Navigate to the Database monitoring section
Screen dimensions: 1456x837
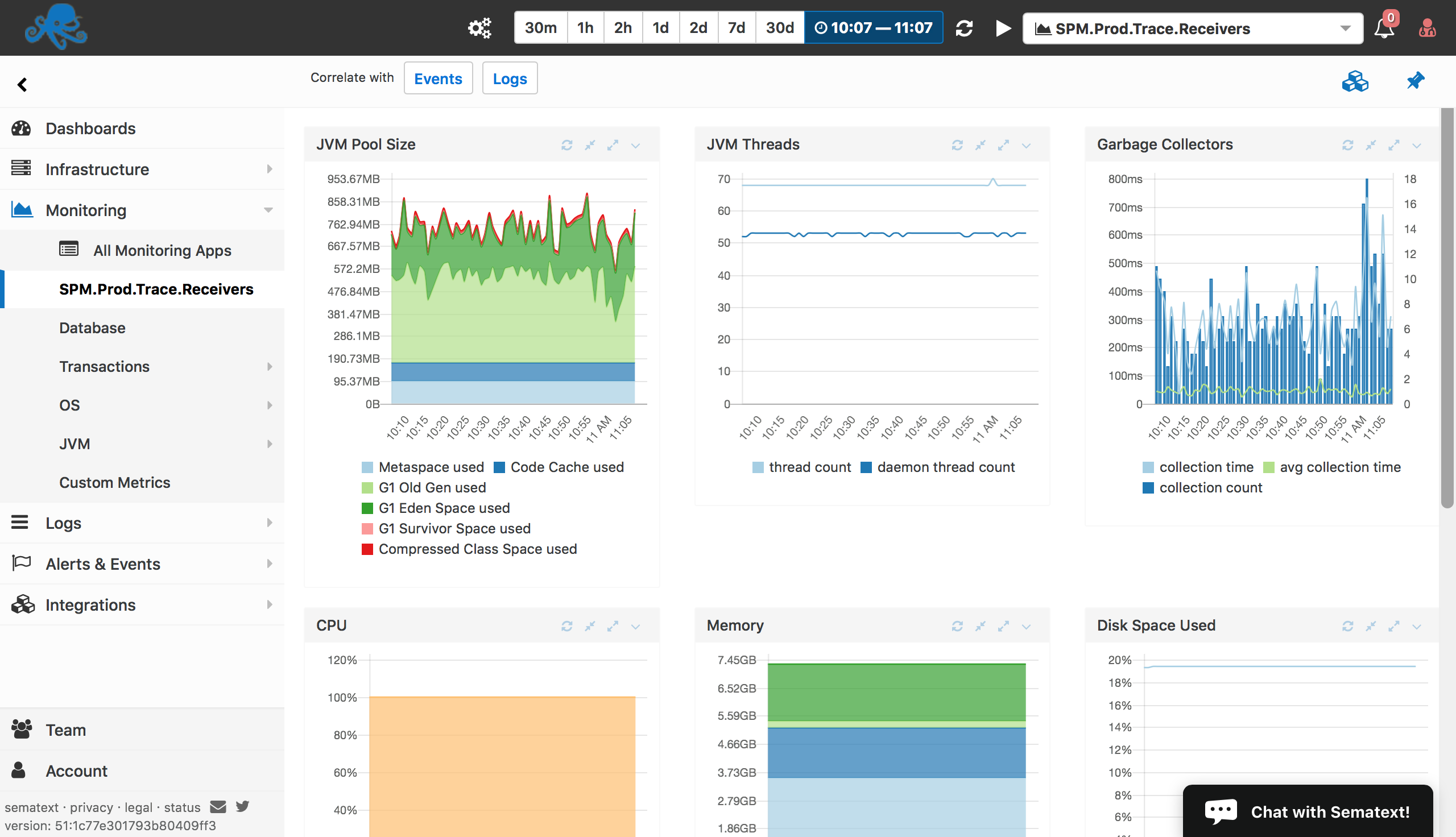pos(91,327)
